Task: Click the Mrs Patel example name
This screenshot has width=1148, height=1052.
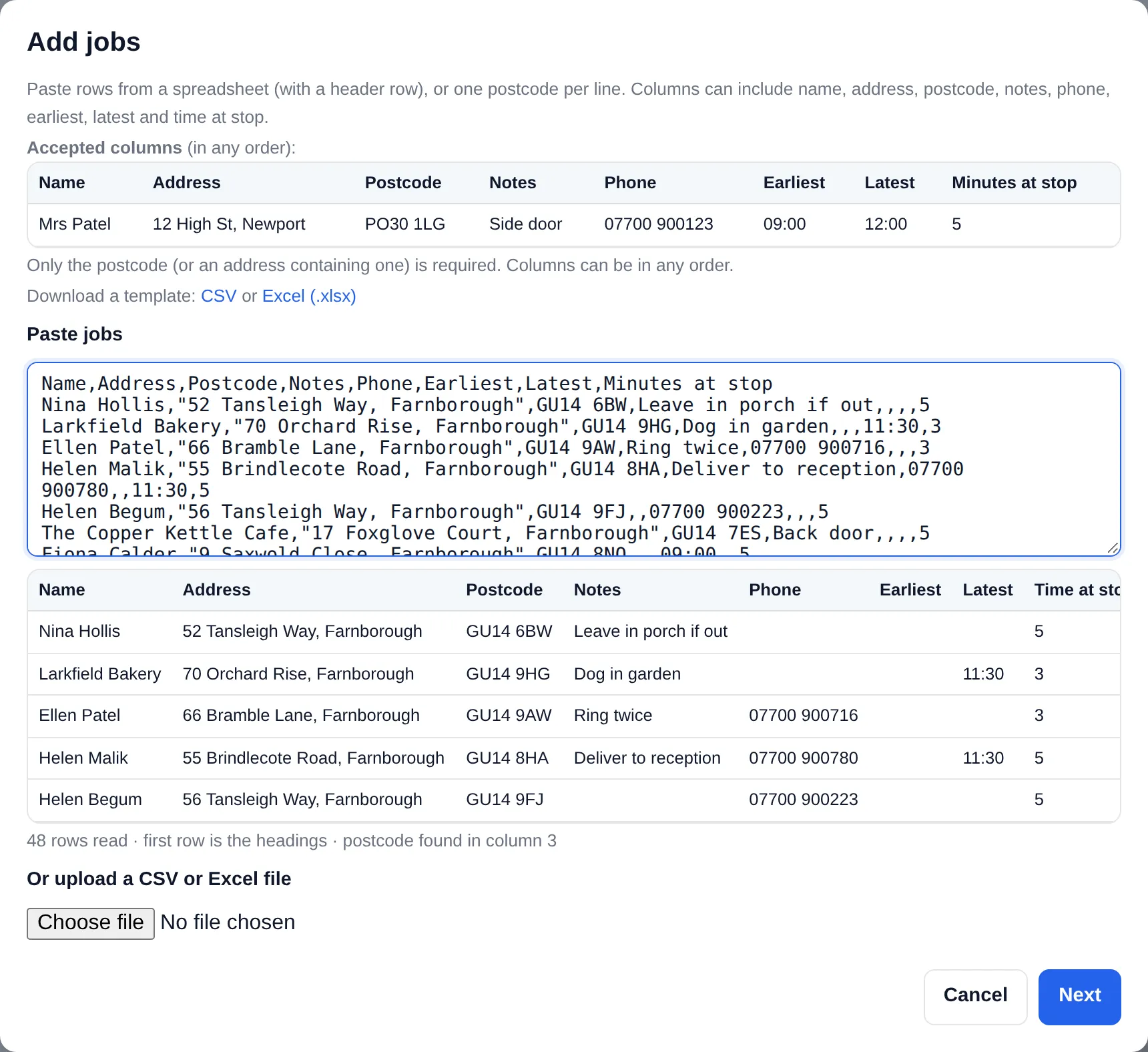Action: coord(75,224)
